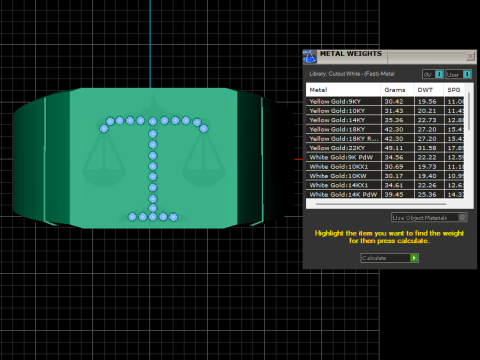Click the metal list vertical scrollbar

(469, 111)
